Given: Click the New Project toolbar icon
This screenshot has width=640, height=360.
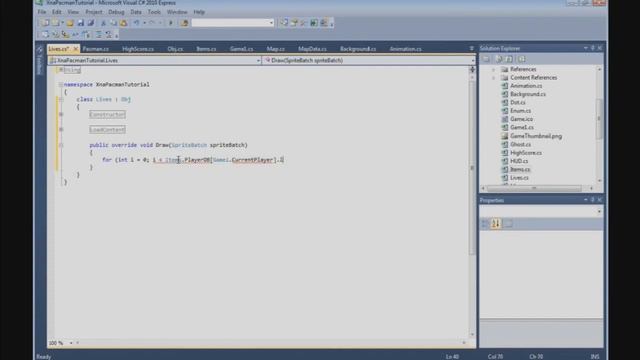Looking at the screenshot, I should click(x=45, y=23).
